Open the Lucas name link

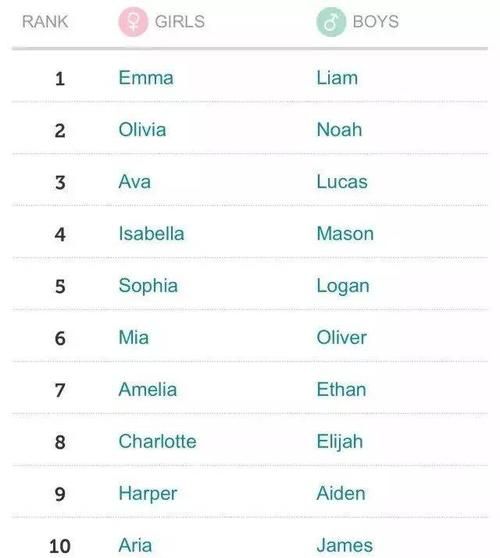342,182
